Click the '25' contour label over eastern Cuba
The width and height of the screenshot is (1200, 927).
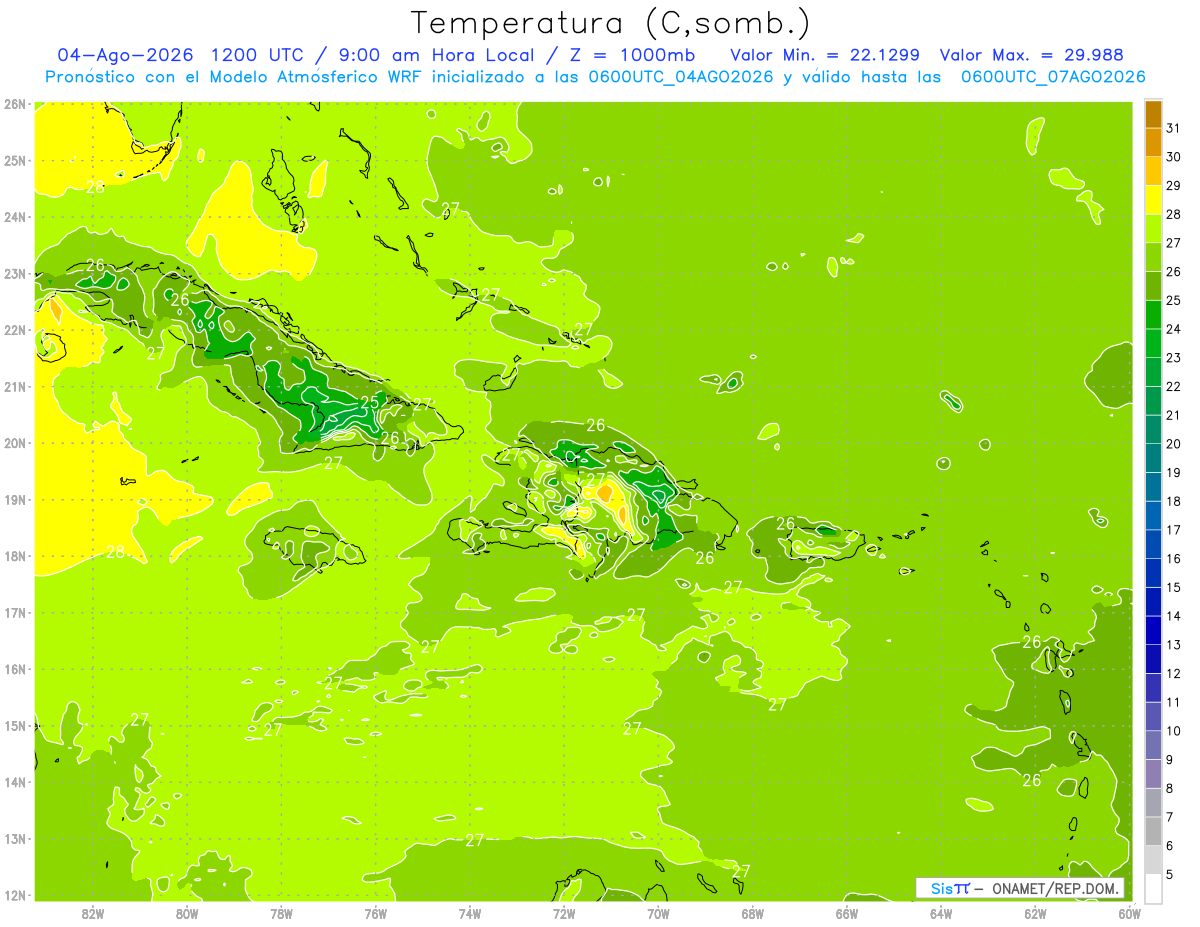(370, 402)
